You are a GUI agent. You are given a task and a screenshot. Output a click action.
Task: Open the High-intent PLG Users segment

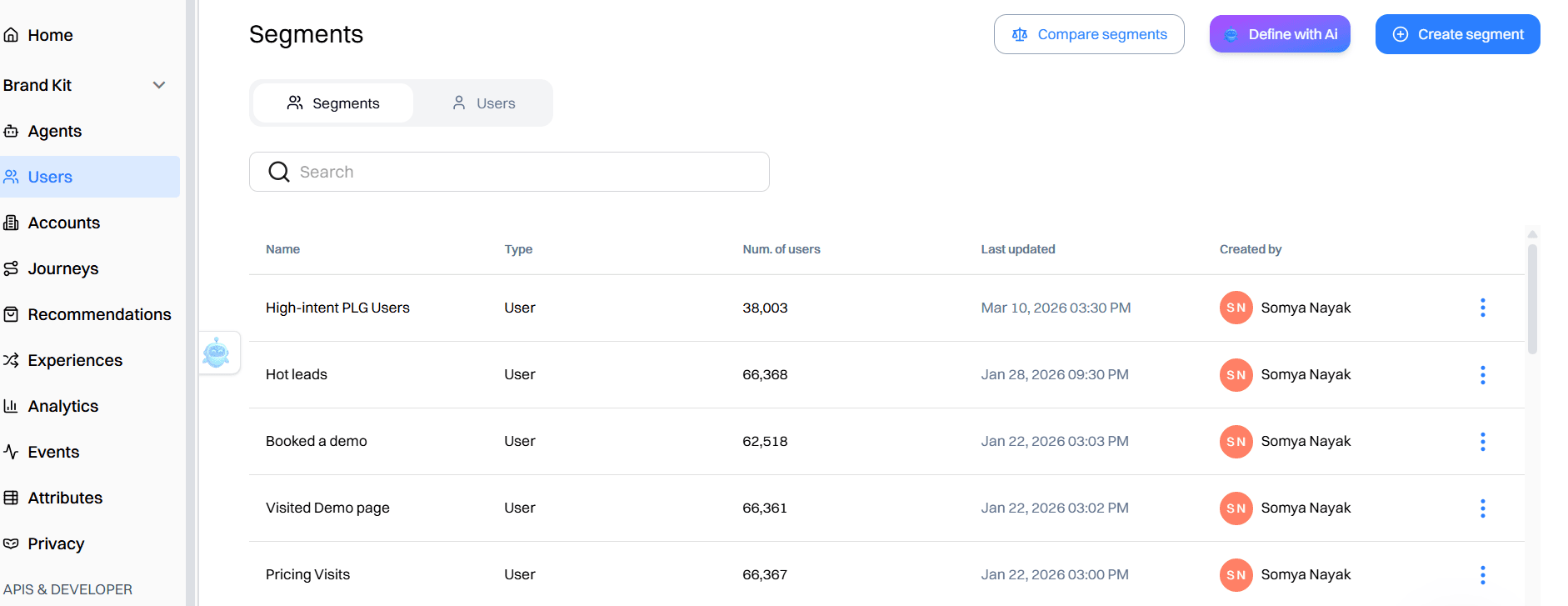coord(337,308)
